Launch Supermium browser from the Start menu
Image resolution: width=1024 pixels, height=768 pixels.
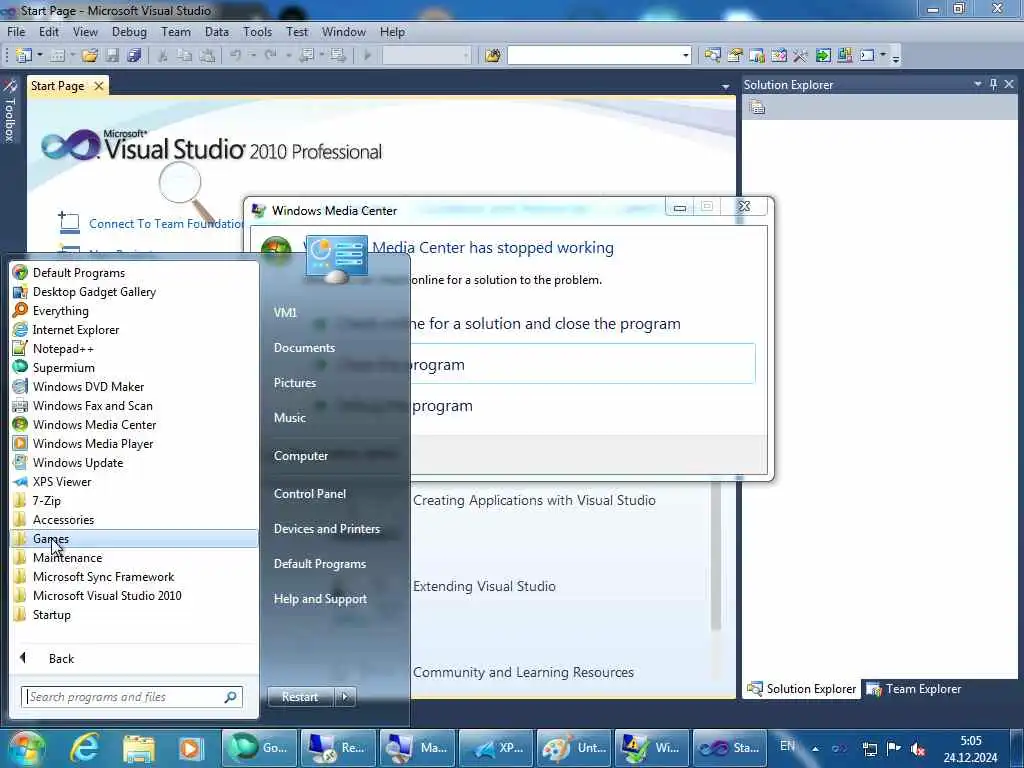[134, 367]
